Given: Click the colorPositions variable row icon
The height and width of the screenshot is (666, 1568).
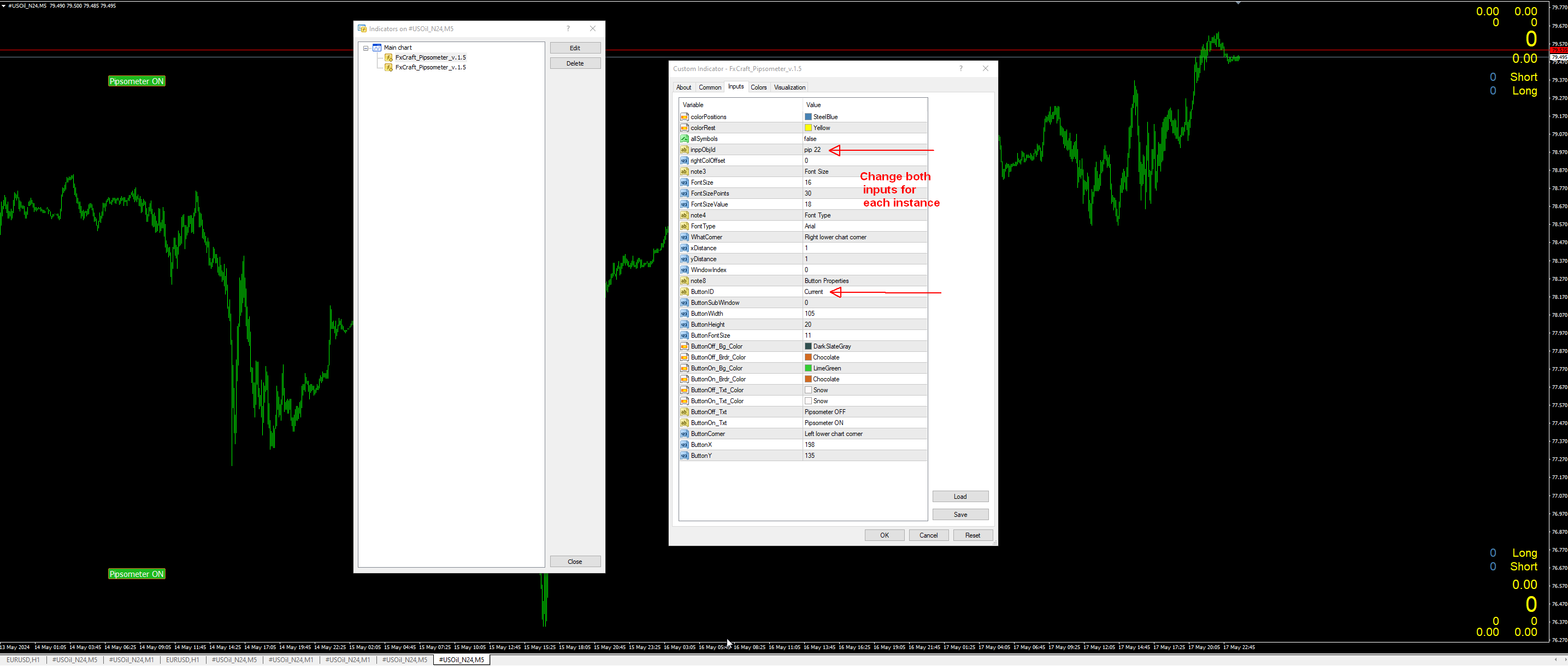Looking at the screenshot, I should [684, 117].
